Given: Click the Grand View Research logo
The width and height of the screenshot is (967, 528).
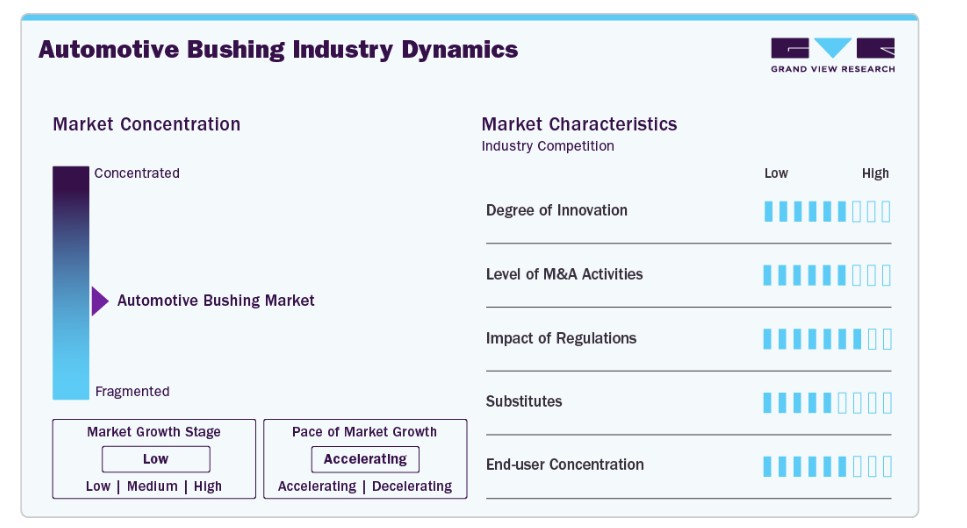Looking at the screenshot, I should [833, 56].
